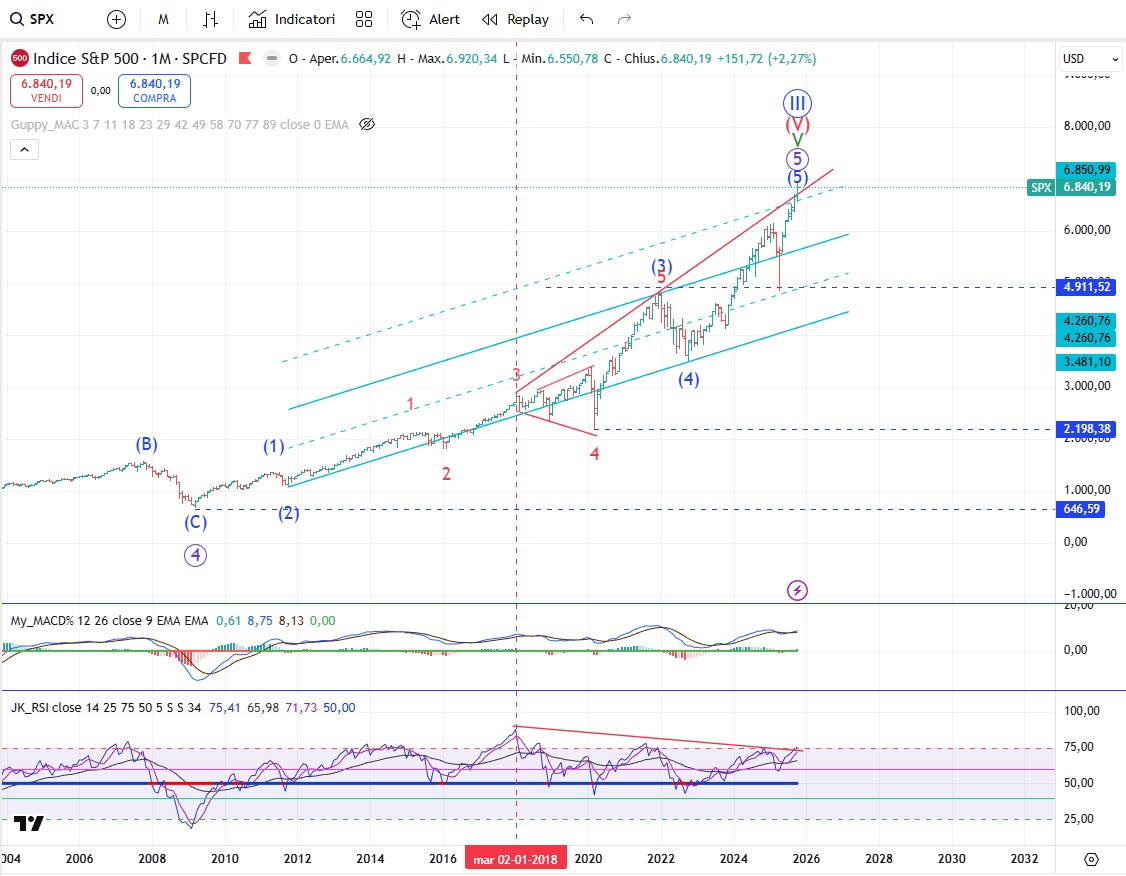Viewport: 1126px width, 876px height.
Task: Click the undo arrow
Action: 587,19
